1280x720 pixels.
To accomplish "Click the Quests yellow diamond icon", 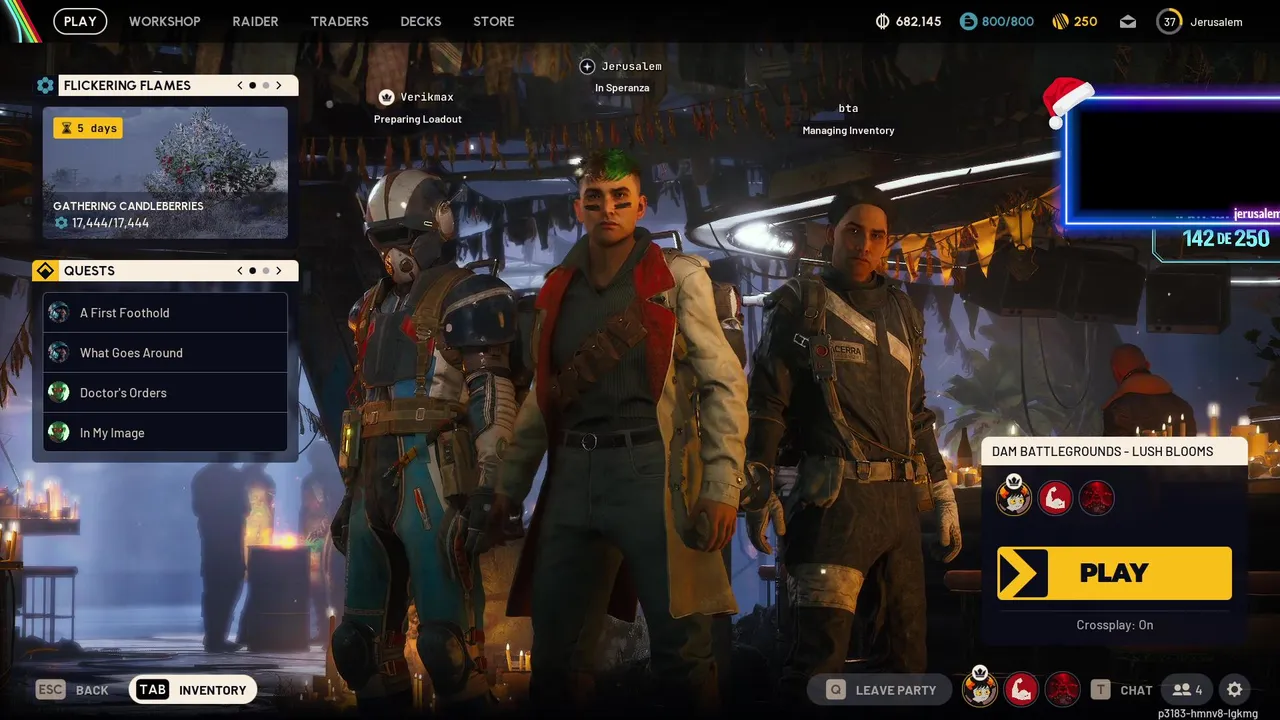I will pyautogui.click(x=45, y=271).
